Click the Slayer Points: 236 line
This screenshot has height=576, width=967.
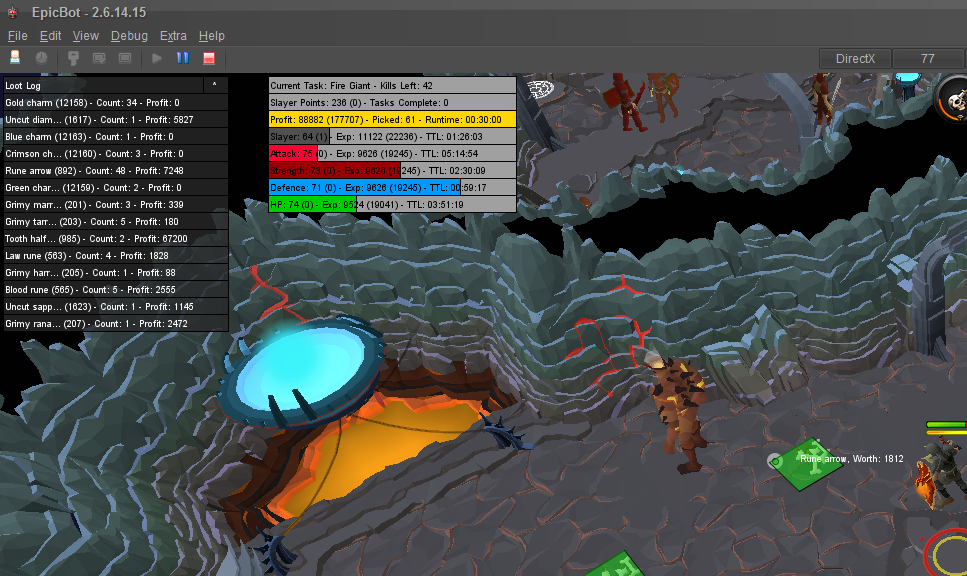pos(392,102)
